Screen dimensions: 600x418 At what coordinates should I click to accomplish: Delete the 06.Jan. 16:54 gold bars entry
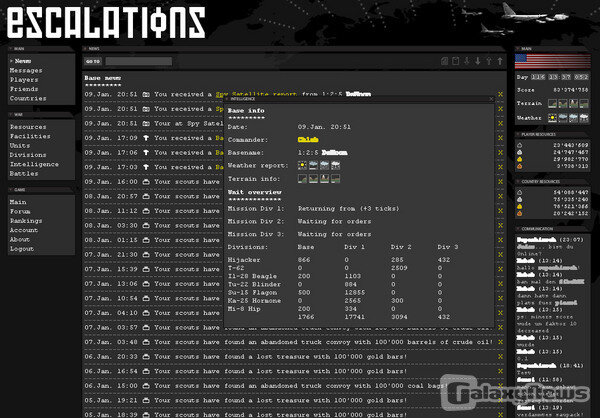[500, 371]
